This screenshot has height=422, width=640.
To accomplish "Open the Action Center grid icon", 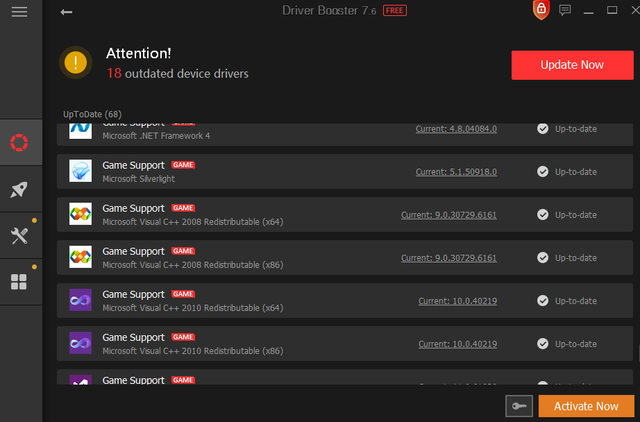I will point(19,282).
